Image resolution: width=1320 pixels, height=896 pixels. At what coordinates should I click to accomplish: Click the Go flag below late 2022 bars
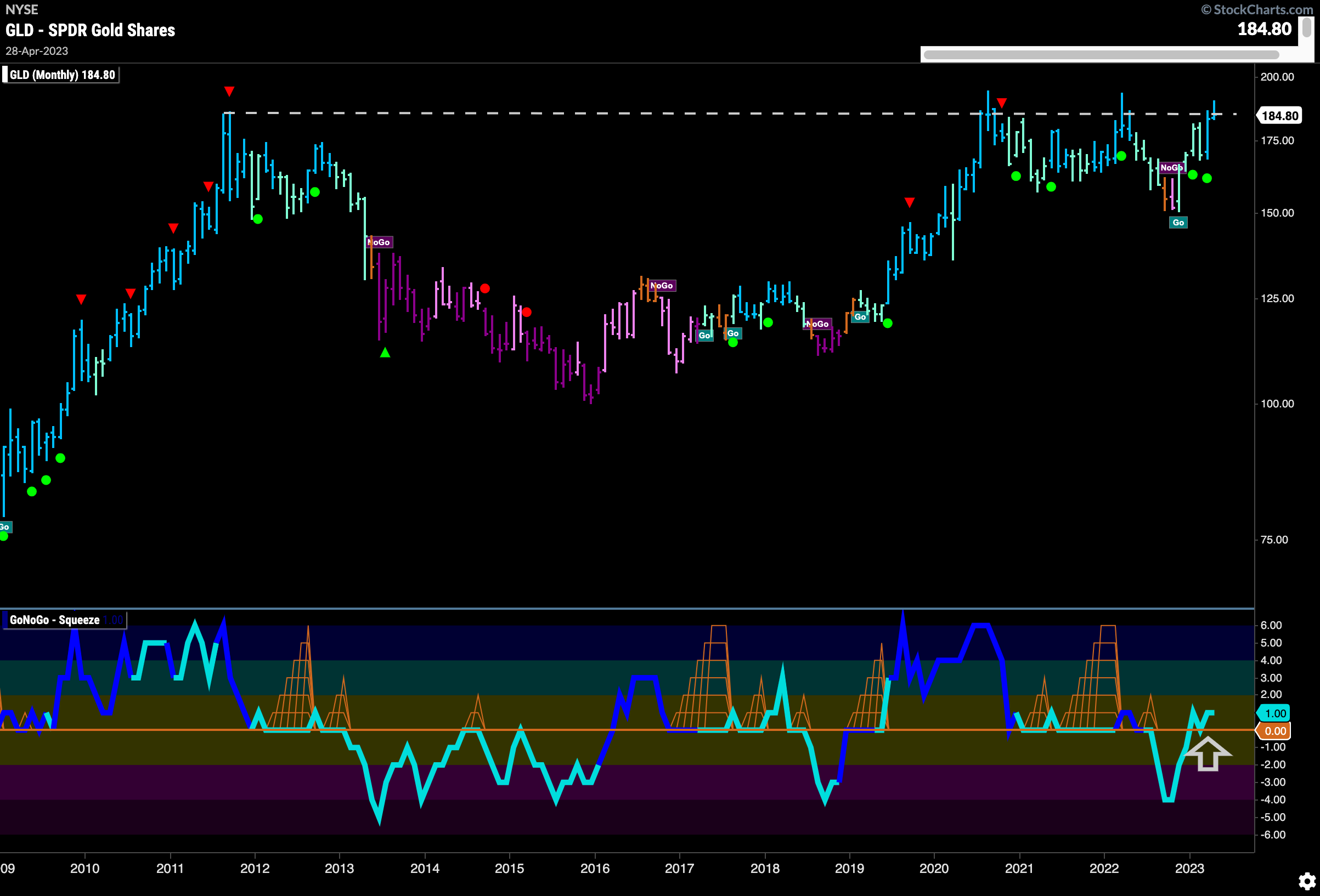(1178, 223)
